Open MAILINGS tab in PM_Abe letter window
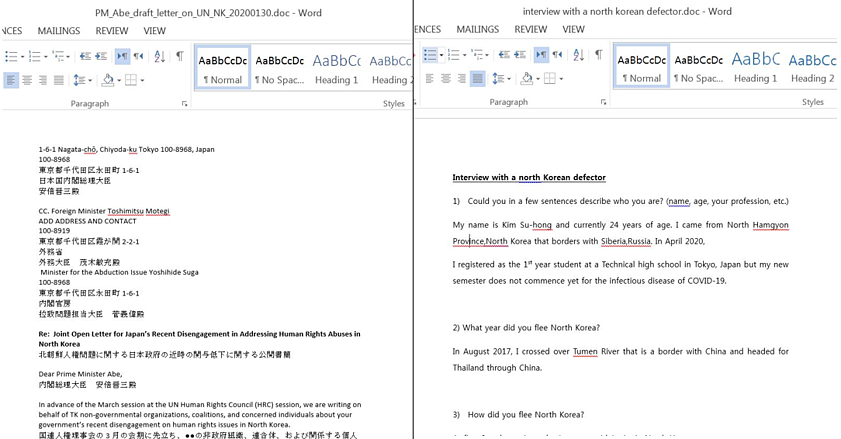841x439 pixels. [59, 31]
